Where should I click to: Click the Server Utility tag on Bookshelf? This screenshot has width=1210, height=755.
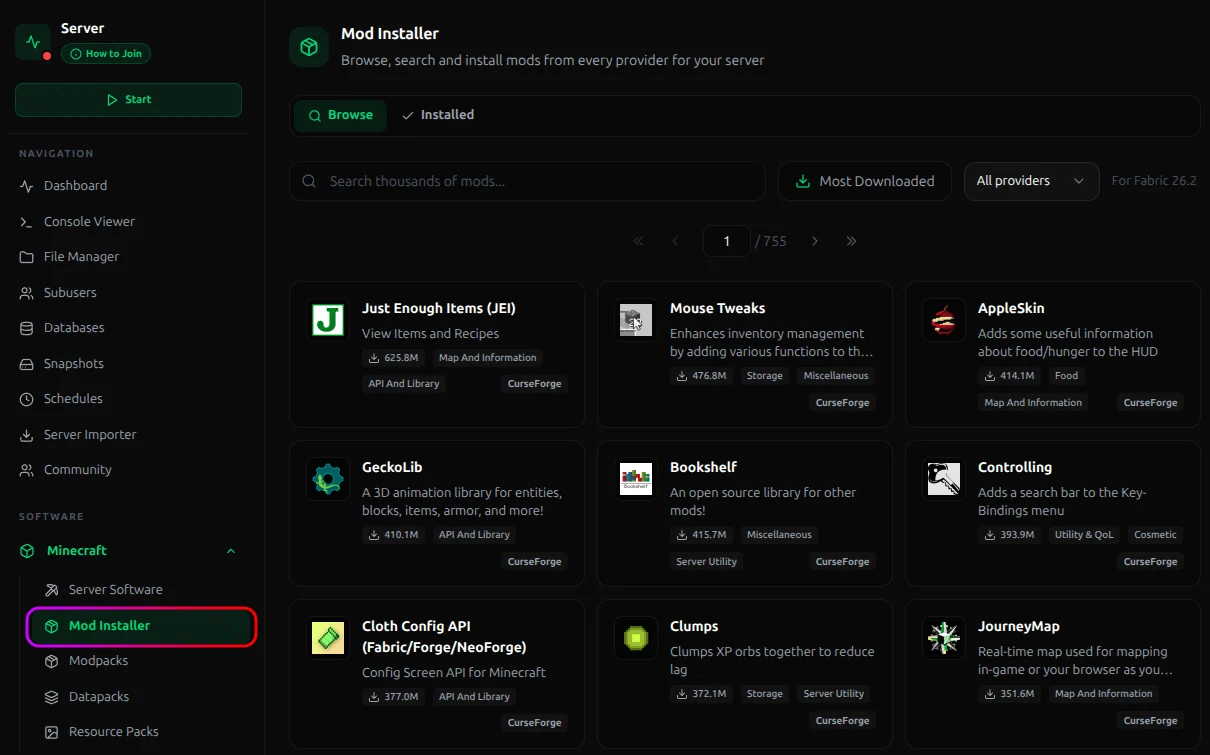coord(706,562)
